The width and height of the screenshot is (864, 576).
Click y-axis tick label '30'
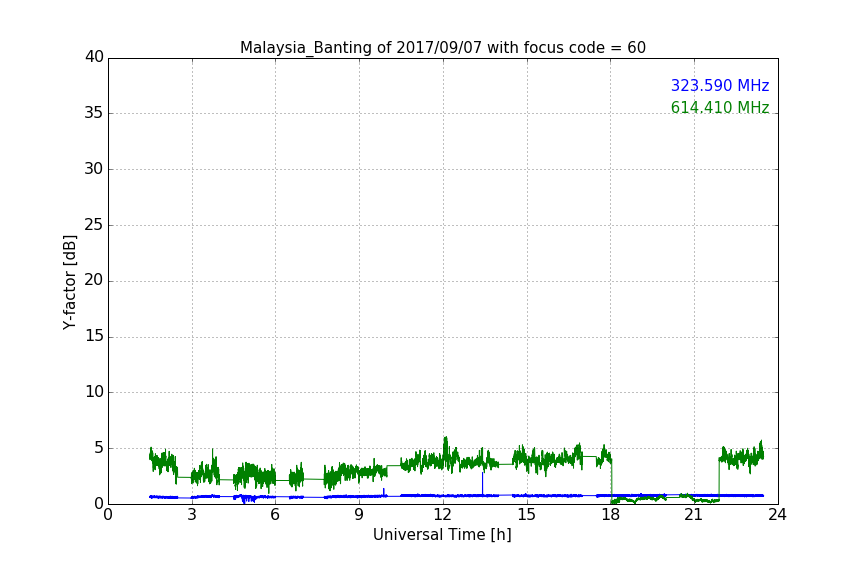94,169
